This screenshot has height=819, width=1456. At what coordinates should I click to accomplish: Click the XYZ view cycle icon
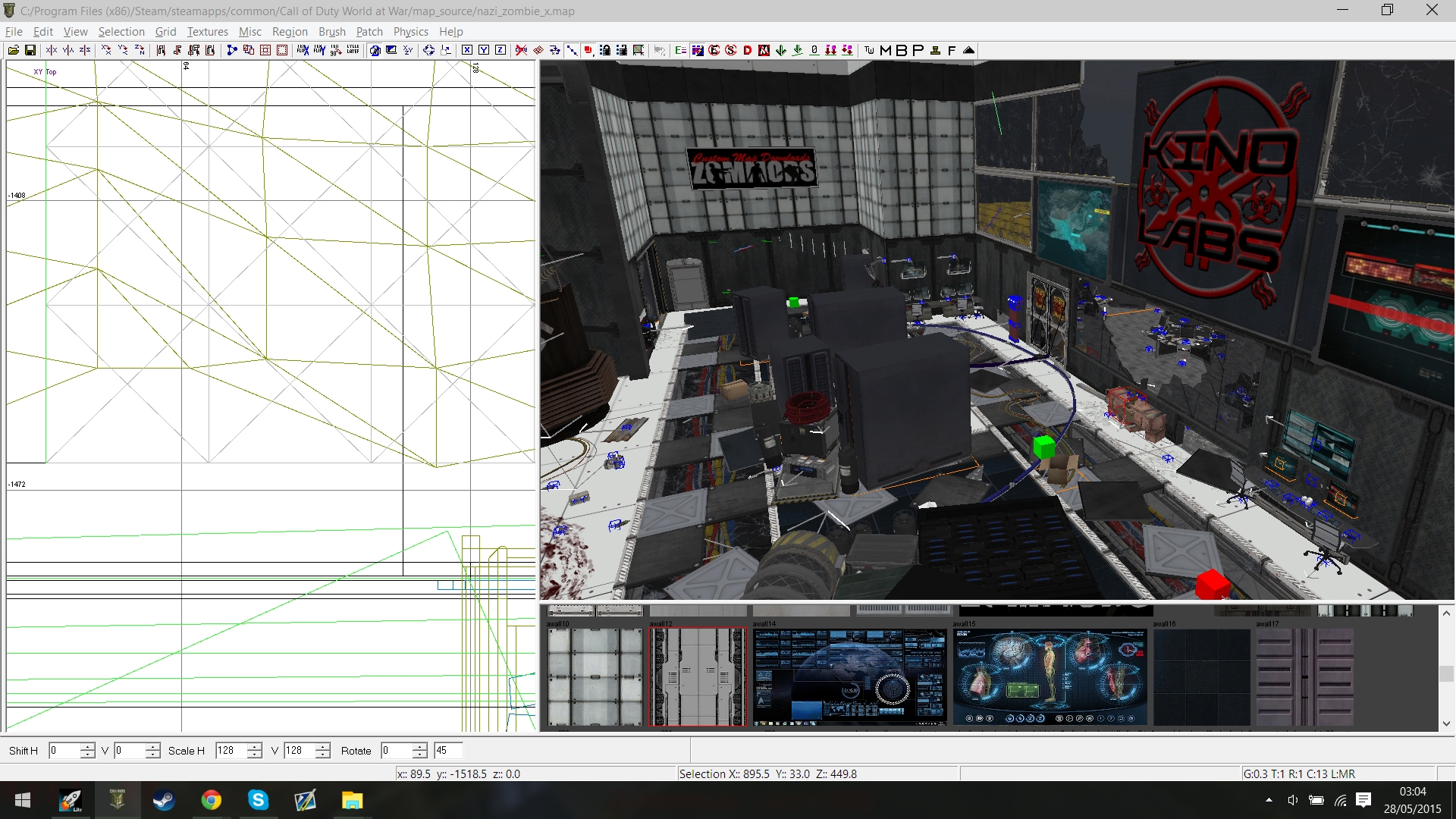(x=408, y=50)
